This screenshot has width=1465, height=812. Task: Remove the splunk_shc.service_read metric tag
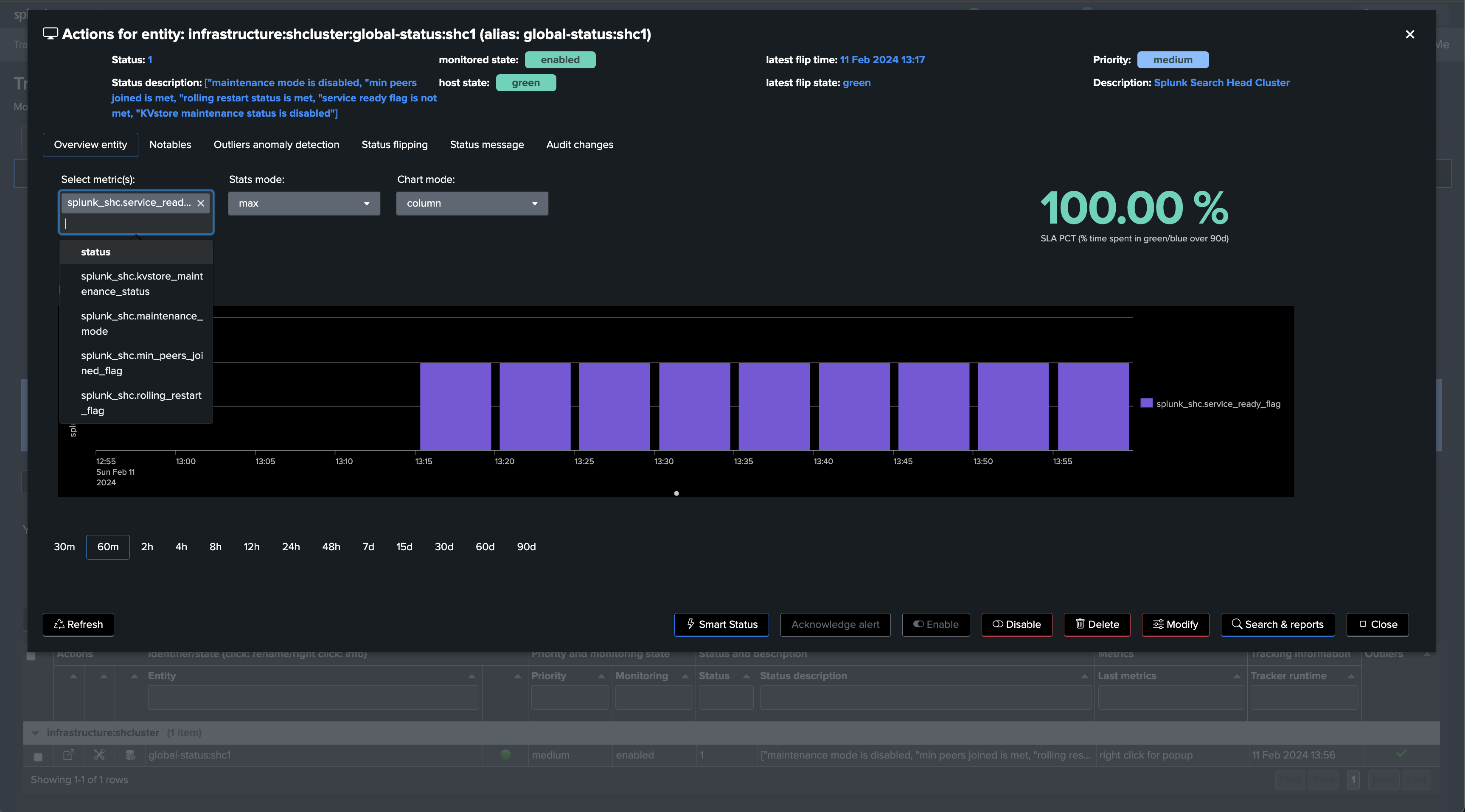(201, 203)
